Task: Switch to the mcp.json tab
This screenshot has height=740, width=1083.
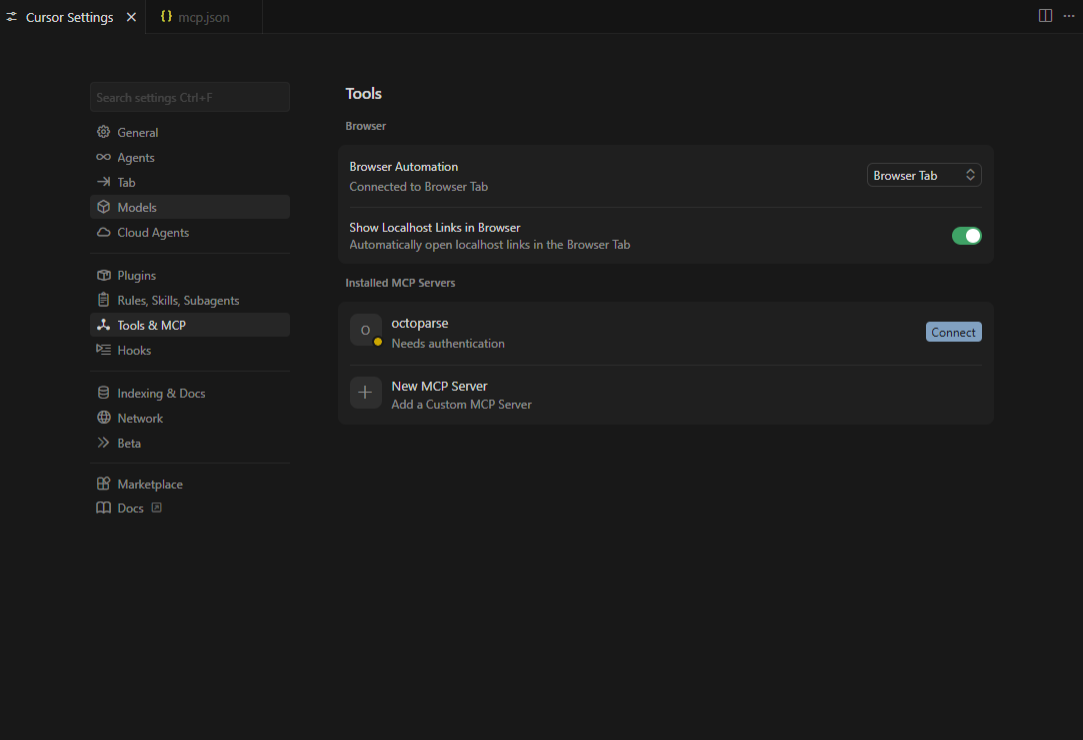Action: (x=203, y=17)
